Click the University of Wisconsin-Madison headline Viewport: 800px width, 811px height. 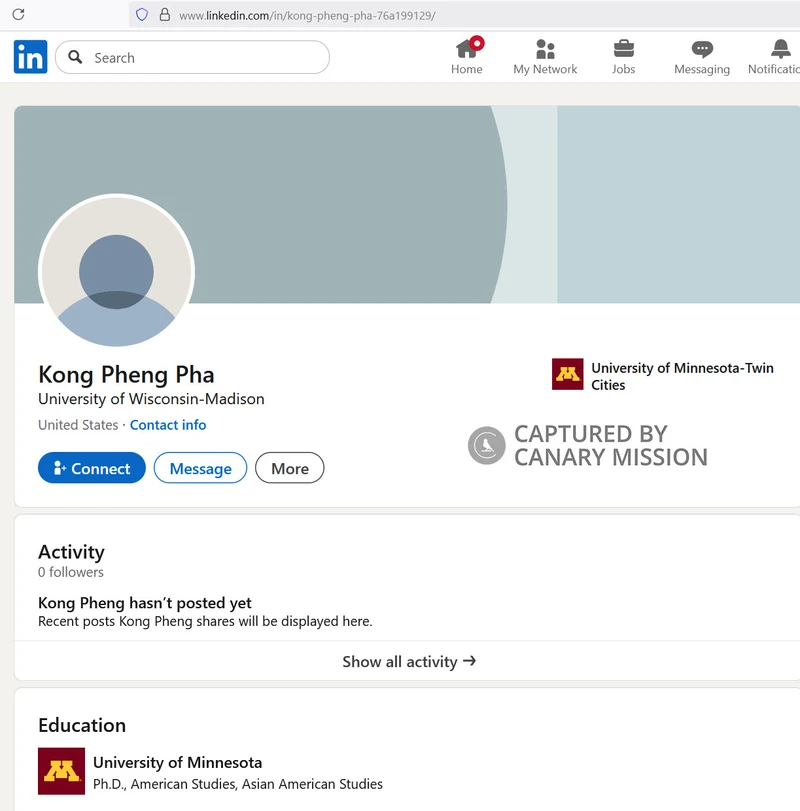point(151,399)
